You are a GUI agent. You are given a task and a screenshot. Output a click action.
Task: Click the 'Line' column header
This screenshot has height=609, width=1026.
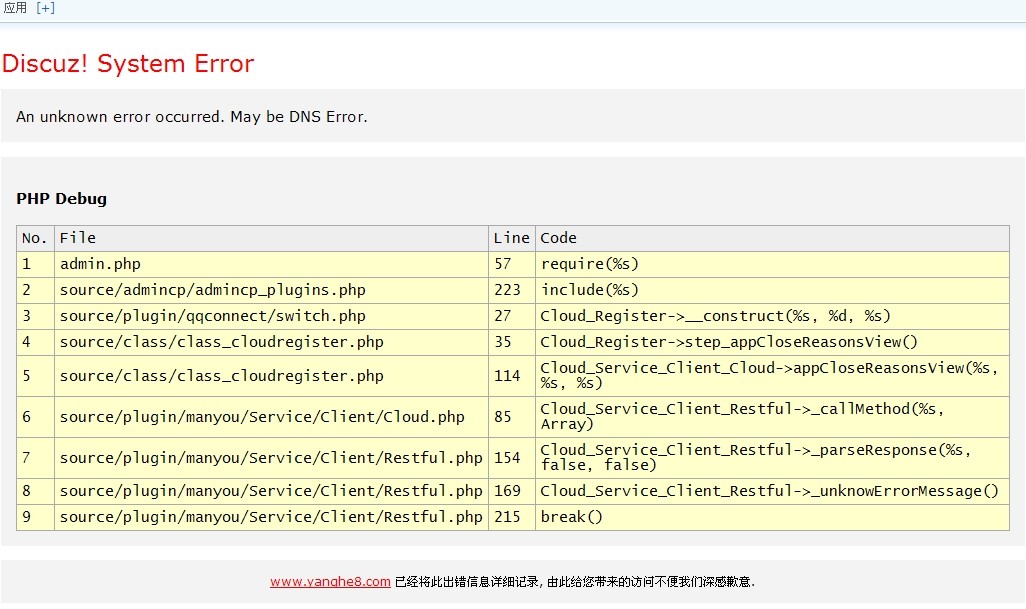(x=512, y=238)
